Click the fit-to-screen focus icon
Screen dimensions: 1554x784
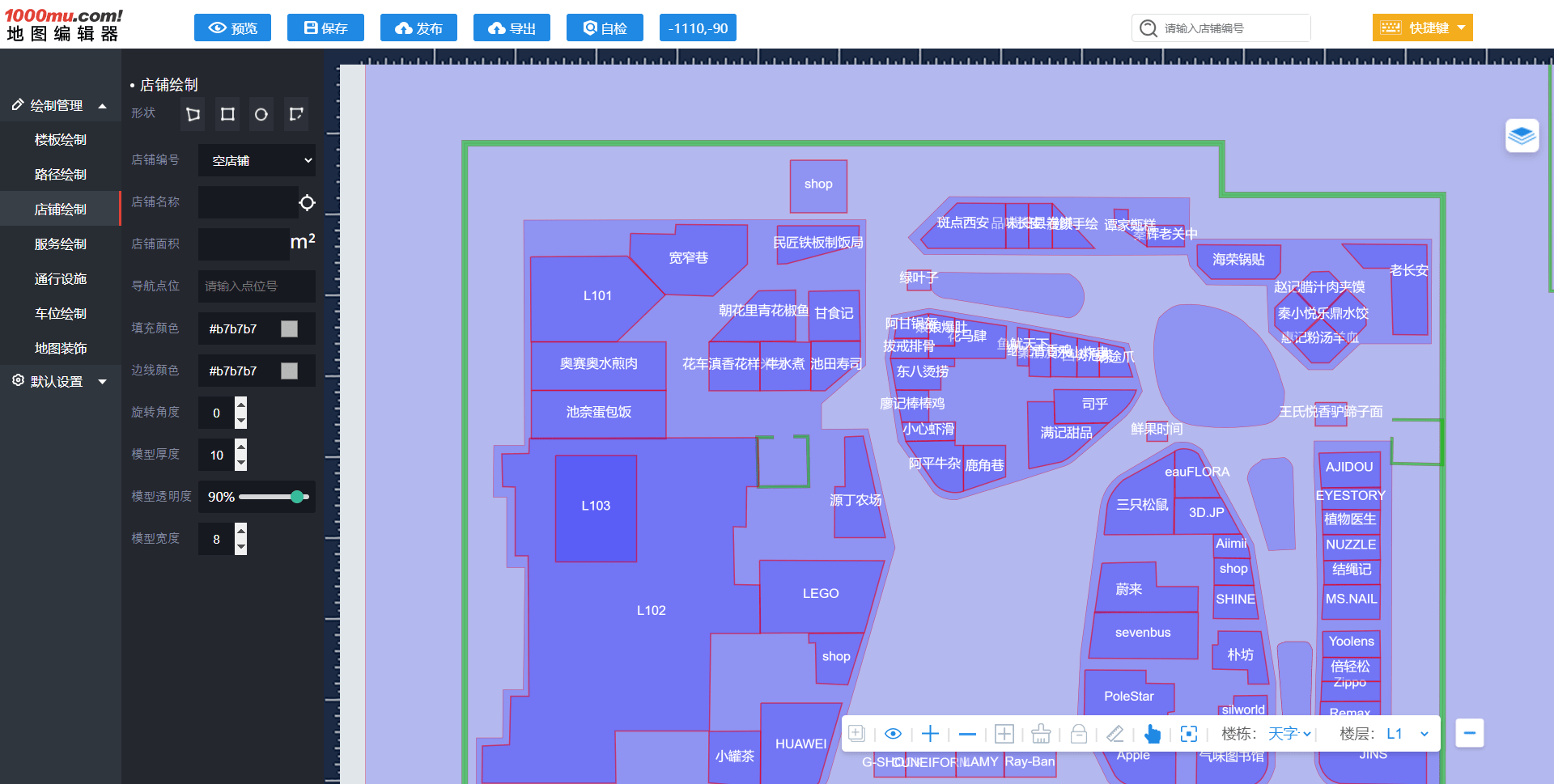tap(1189, 734)
